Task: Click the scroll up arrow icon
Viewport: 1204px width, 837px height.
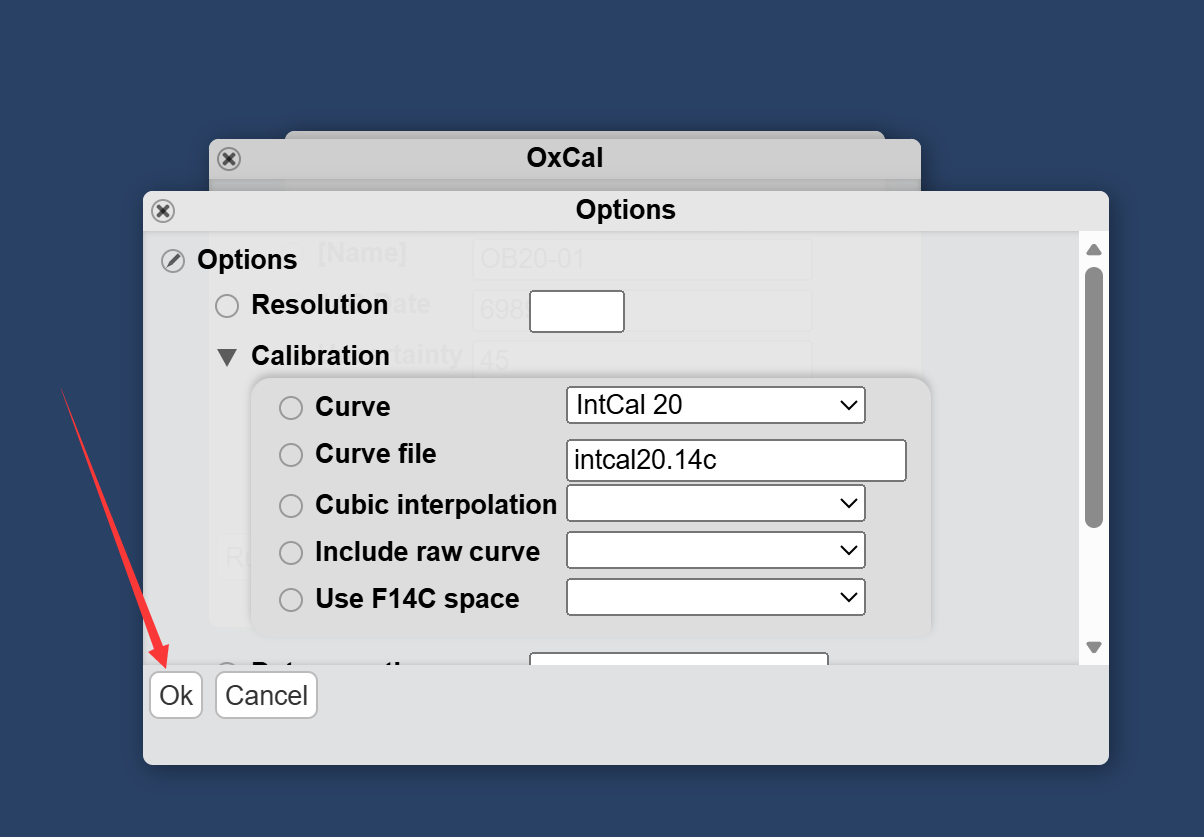Action: [1093, 250]
